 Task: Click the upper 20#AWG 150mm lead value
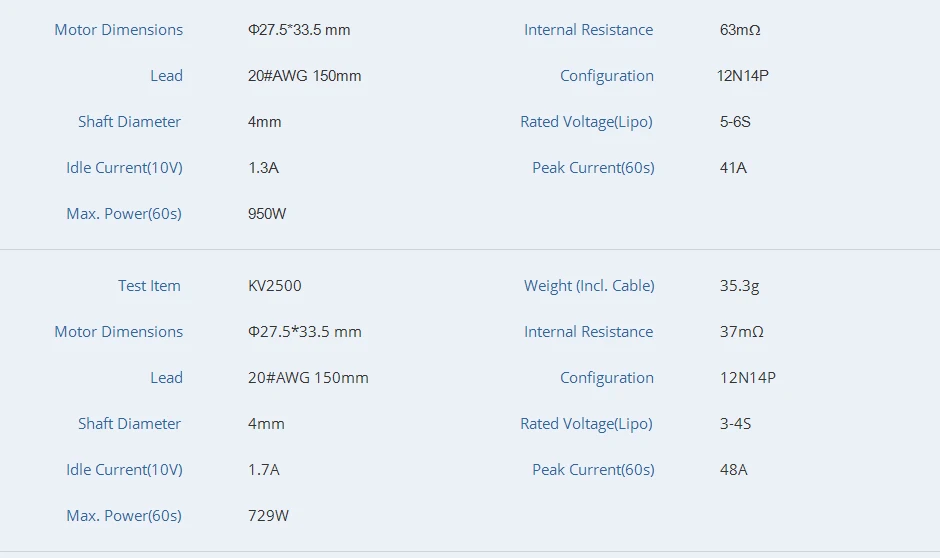click(x=305, y=76)
